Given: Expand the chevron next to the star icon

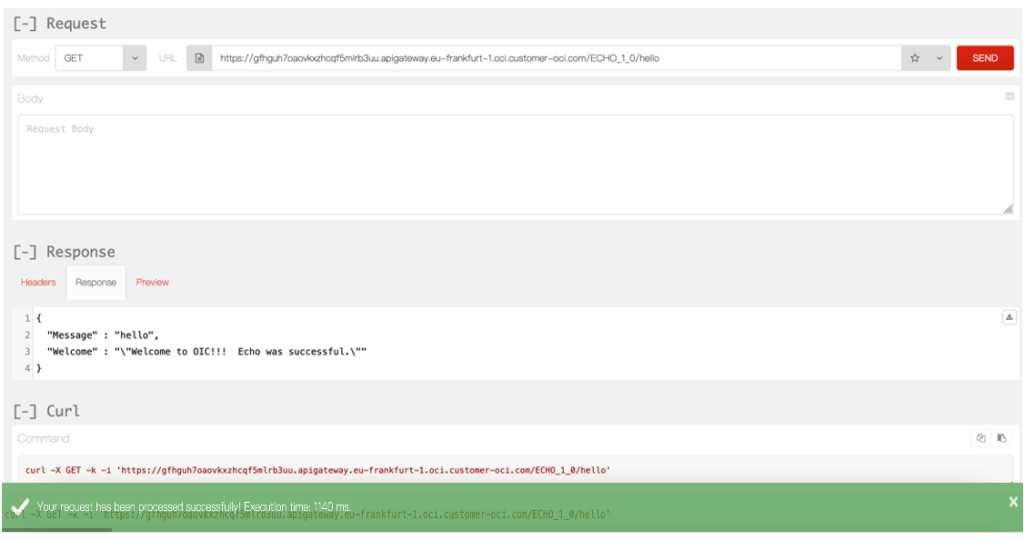Looking at the screenshot, I should [x=939, y=58].
